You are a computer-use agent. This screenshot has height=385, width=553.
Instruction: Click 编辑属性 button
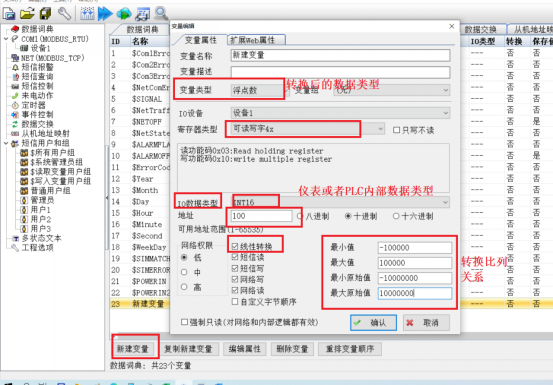click(x=244, y=349)
